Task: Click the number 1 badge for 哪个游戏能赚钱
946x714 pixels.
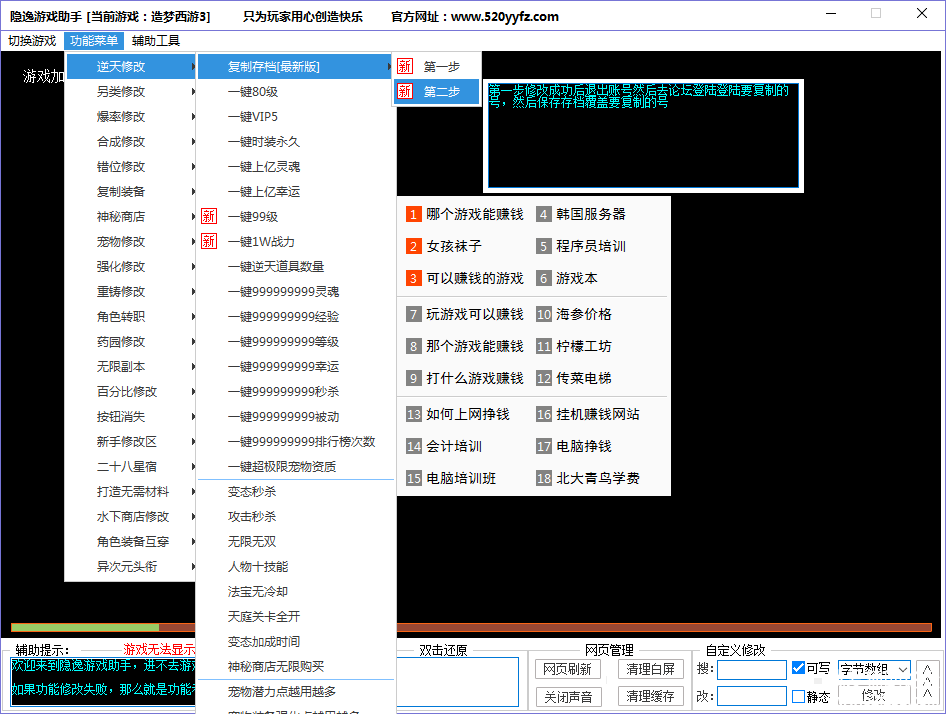Action: [413, 214]
